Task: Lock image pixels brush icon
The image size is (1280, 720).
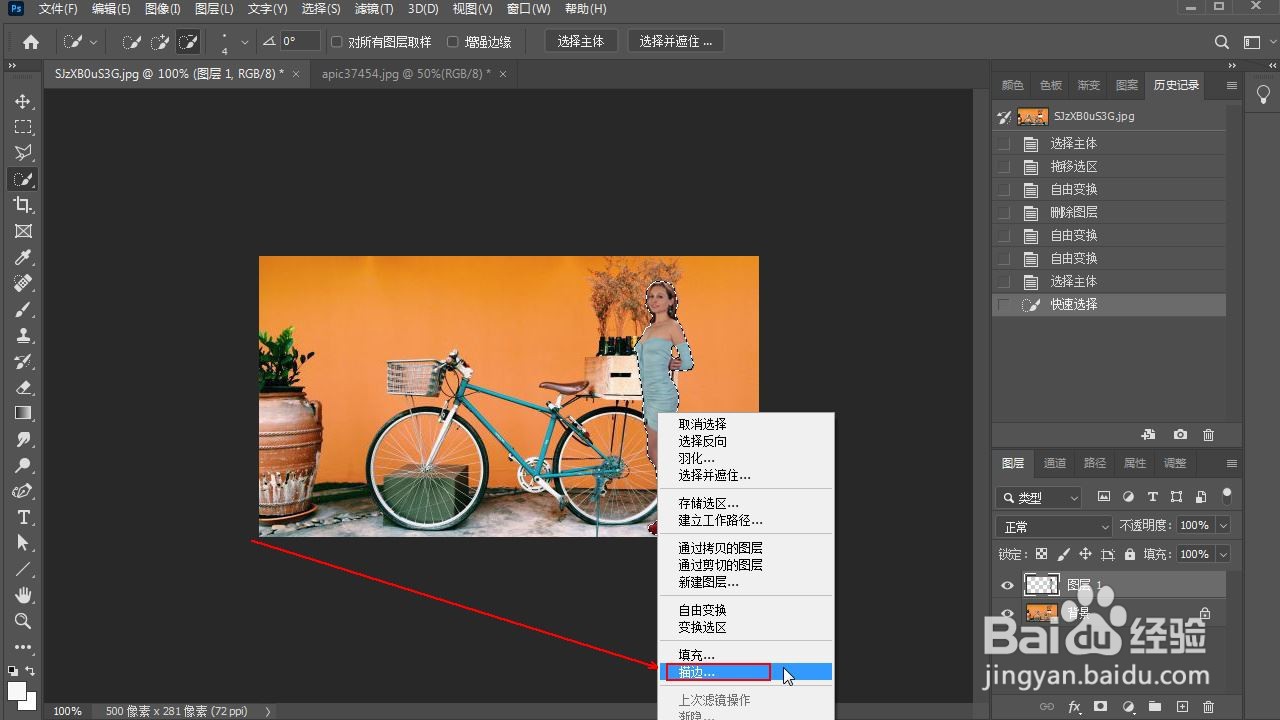Action: pos(1063,554)
